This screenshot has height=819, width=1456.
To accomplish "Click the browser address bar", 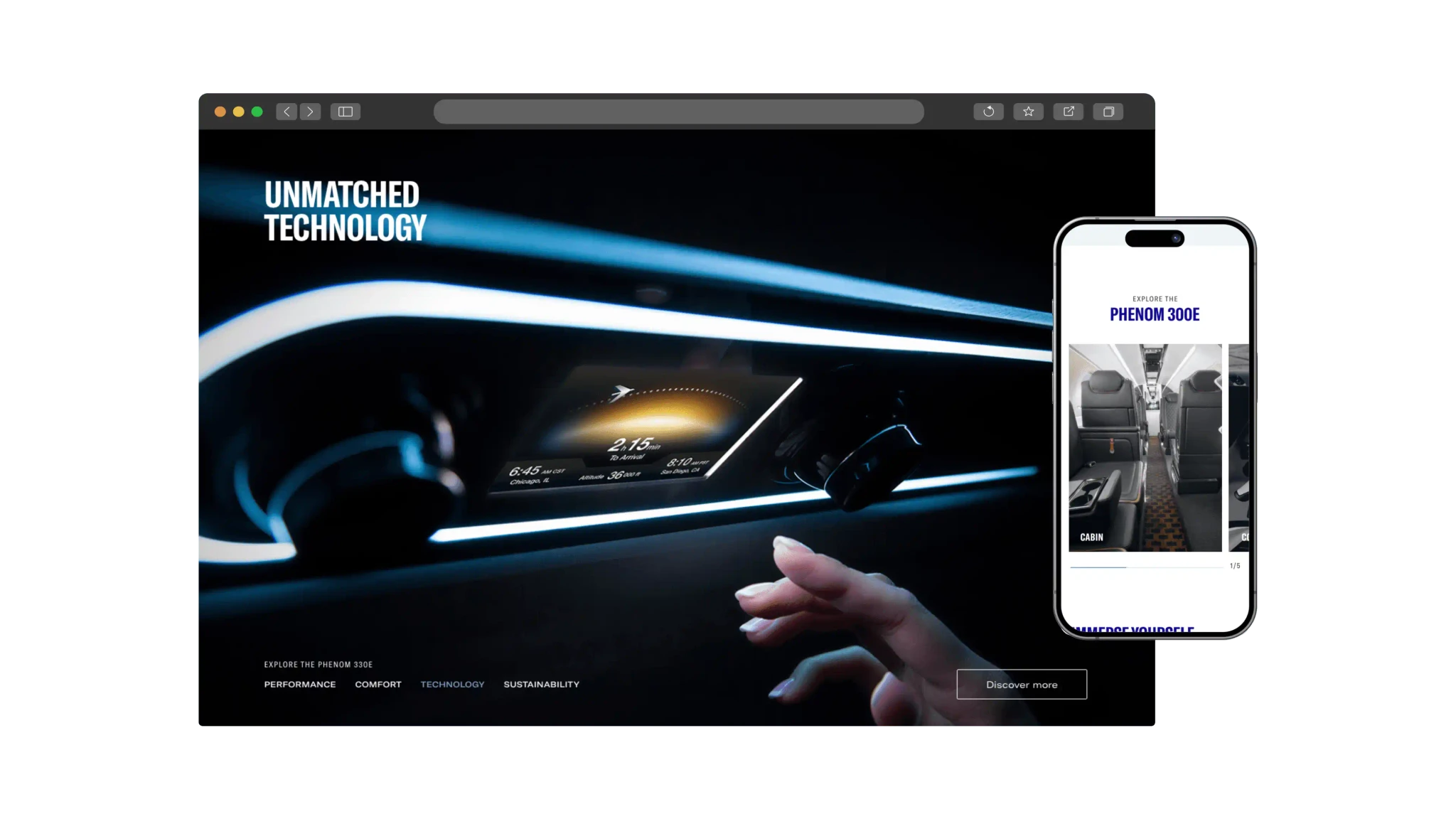I will (x=678, y=112).
